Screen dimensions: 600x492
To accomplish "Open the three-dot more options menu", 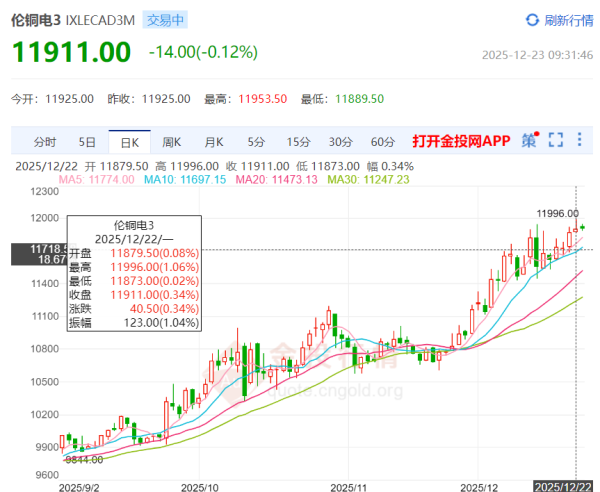I will (580, 140).
